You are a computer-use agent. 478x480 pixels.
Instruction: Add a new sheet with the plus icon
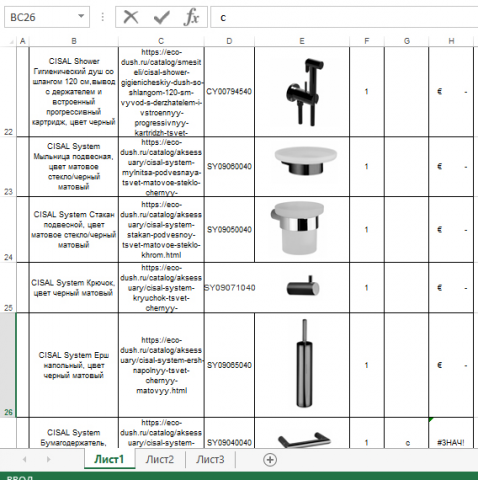[270, 460]
